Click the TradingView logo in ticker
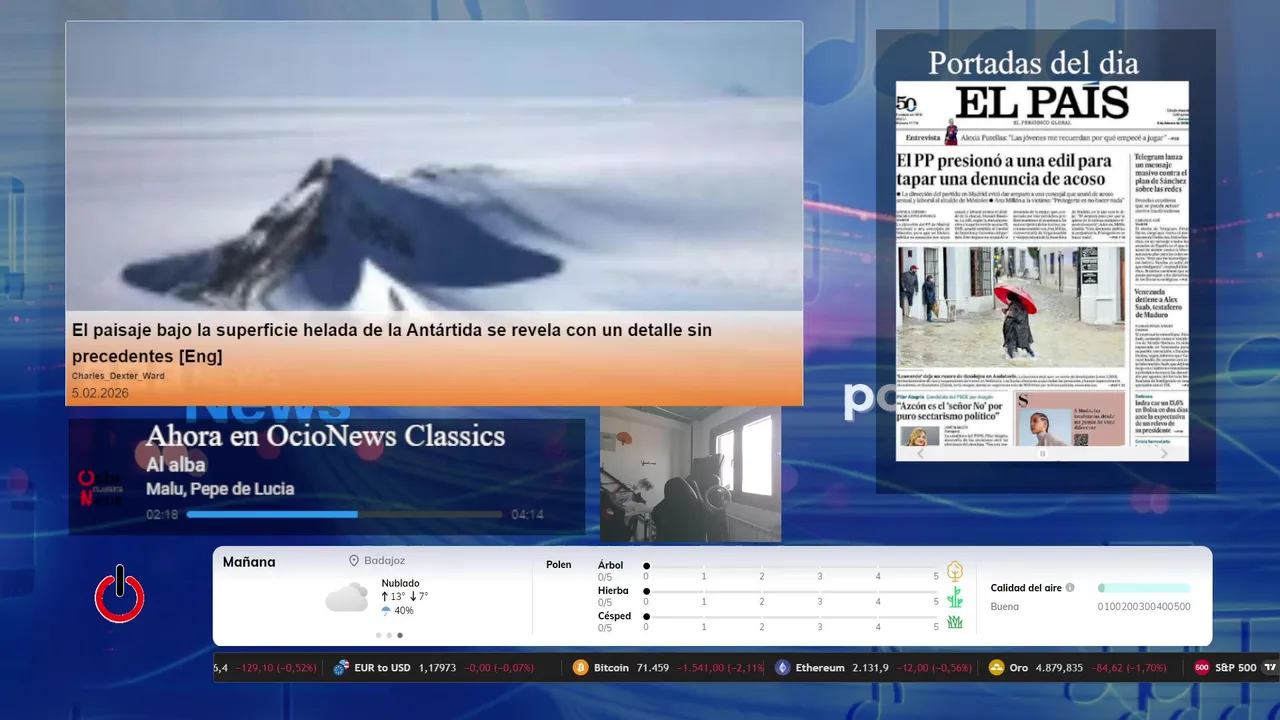This screenshot has width=1280, height=720. pyautogui.click(x=1271, y=668)
